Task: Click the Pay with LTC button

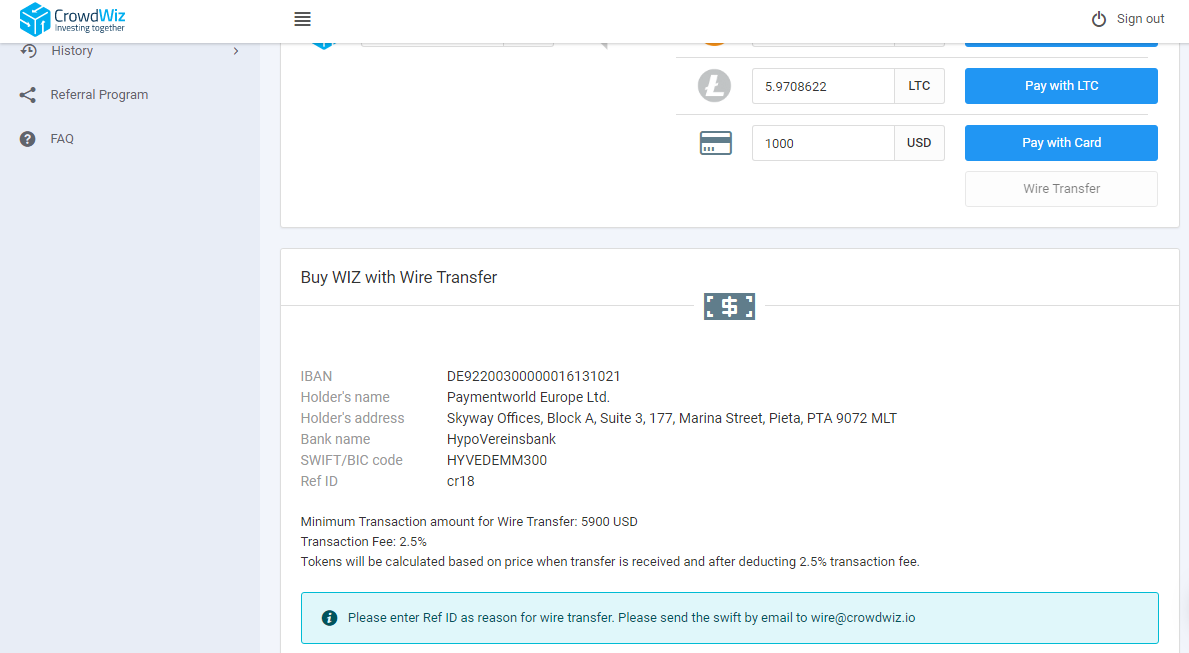Action: pos(1061,86)
